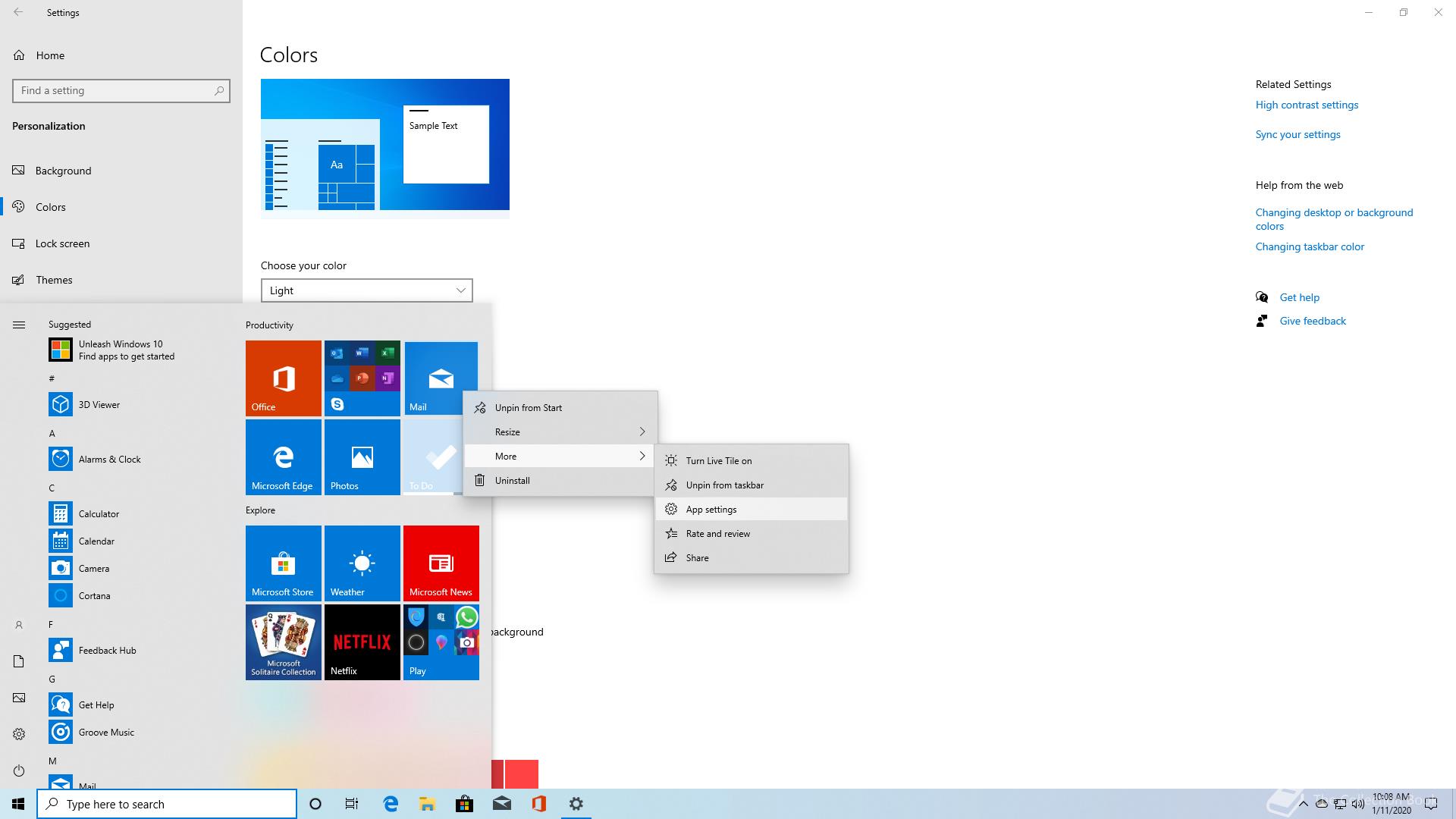Select Turn Live Tile on
The height and width of the screenshot is (819, 1456).
[752, 460]
